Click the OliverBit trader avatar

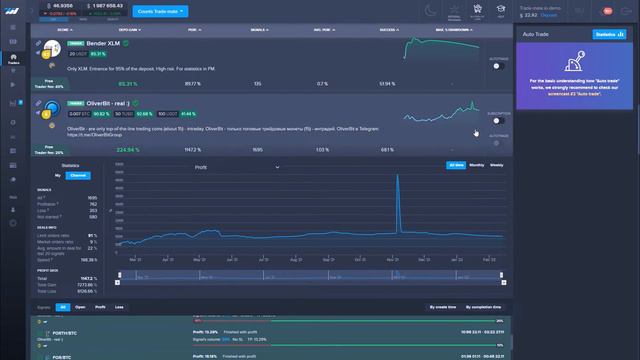[52, 108]
